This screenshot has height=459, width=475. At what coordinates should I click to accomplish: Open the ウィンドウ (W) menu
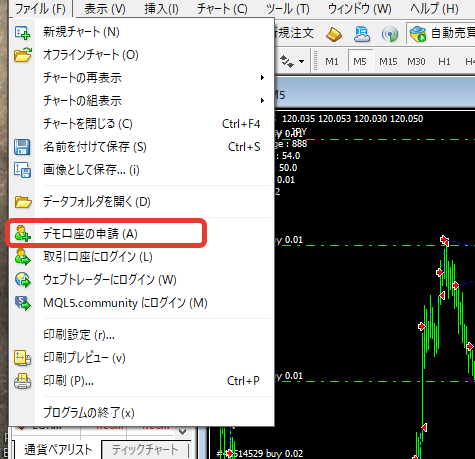tap(360, 9)
